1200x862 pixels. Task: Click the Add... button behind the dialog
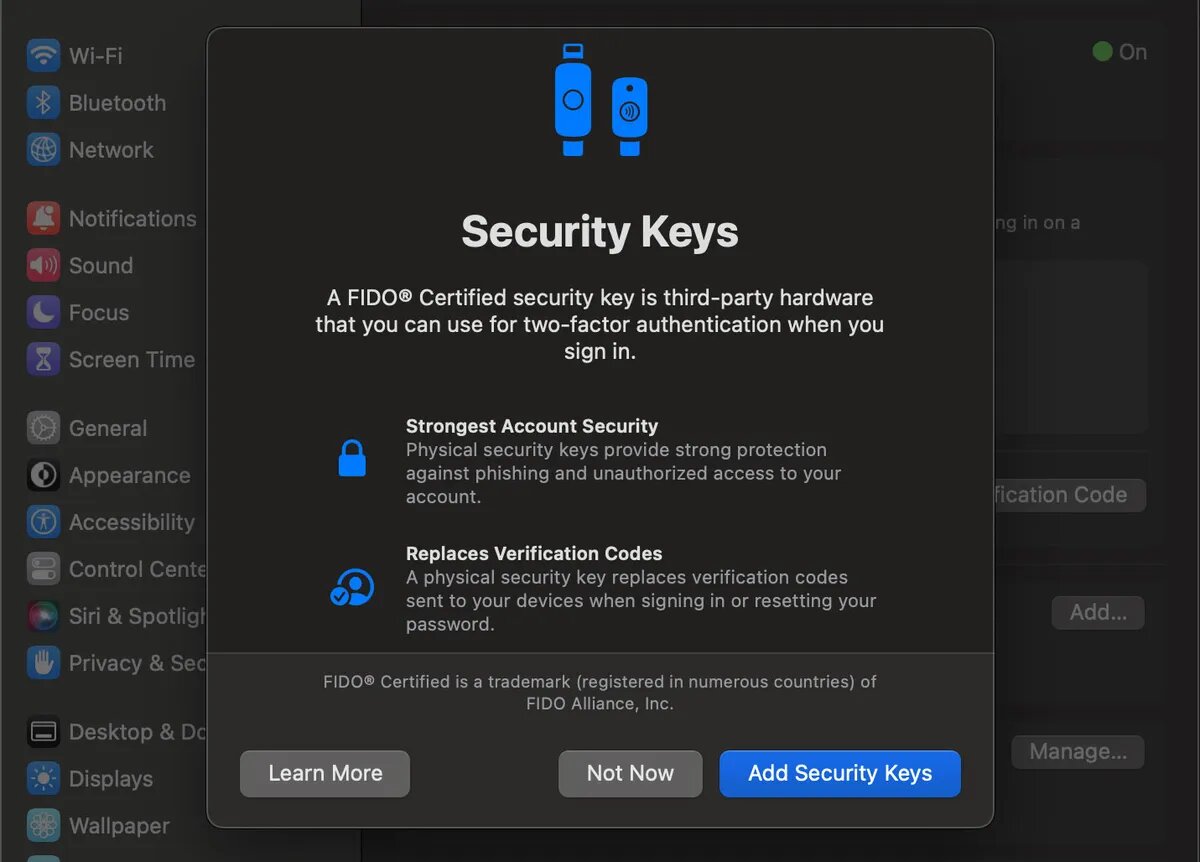[1098, 612]
